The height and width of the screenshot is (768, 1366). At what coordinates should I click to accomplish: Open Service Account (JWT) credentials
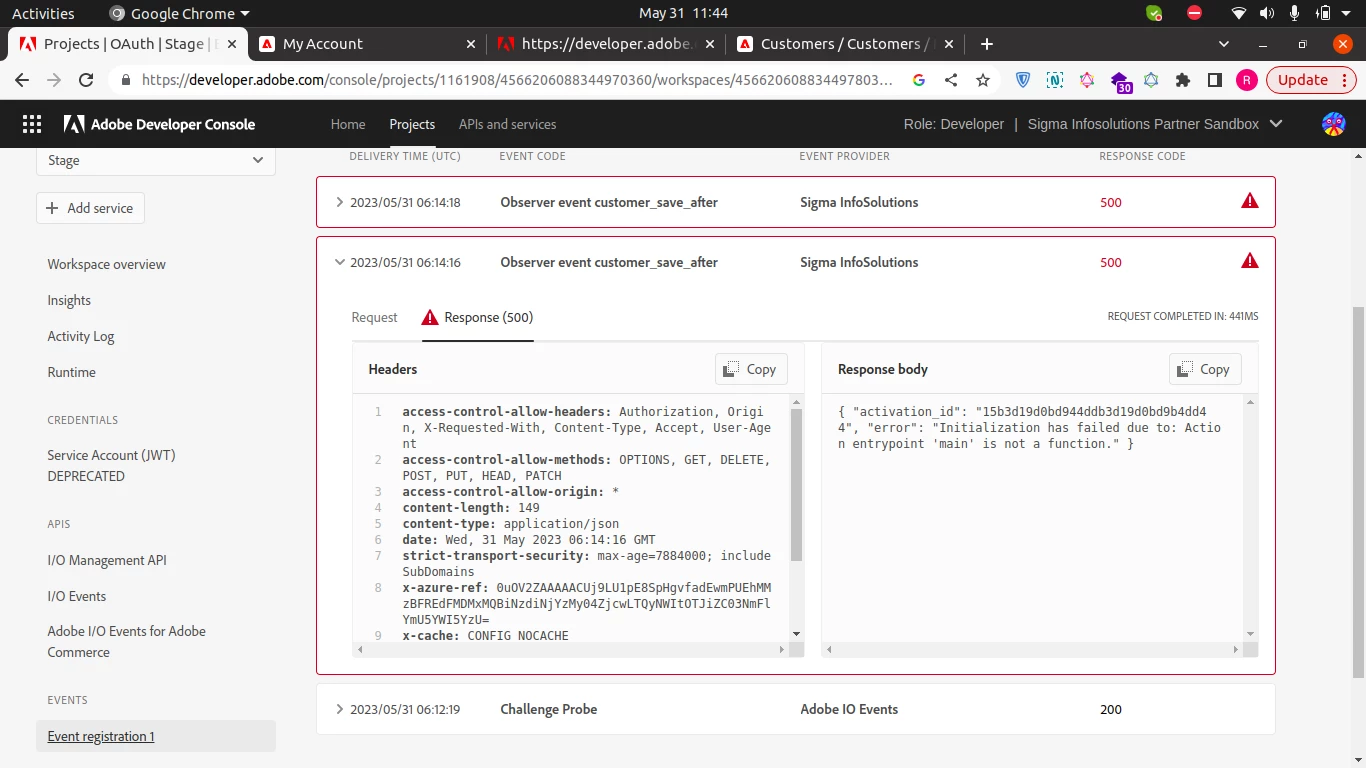click(111, 465)
